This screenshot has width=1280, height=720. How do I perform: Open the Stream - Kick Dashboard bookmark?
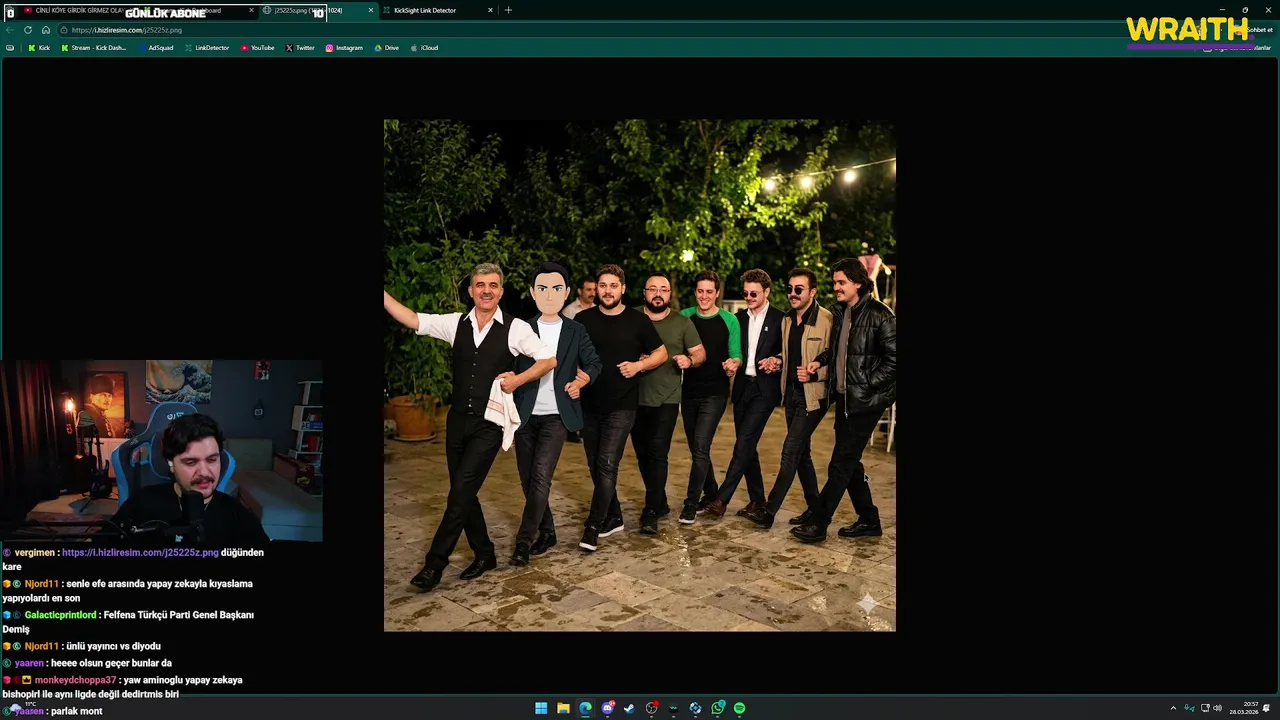coord(94,47)
